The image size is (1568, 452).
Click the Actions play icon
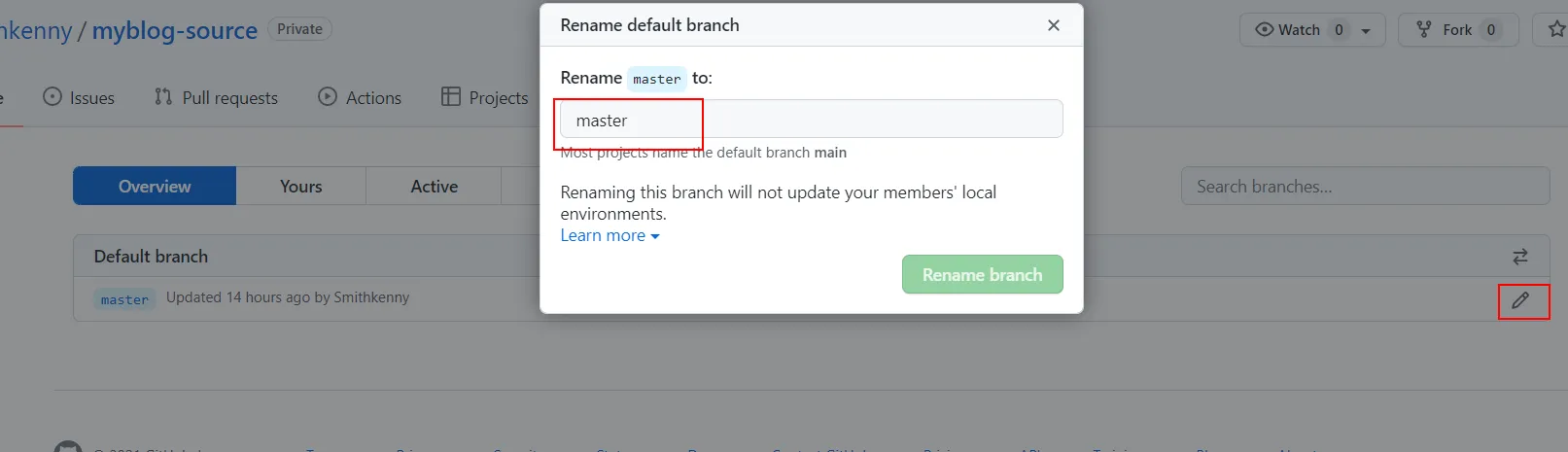pyautogui.click(x=328, y=96)
